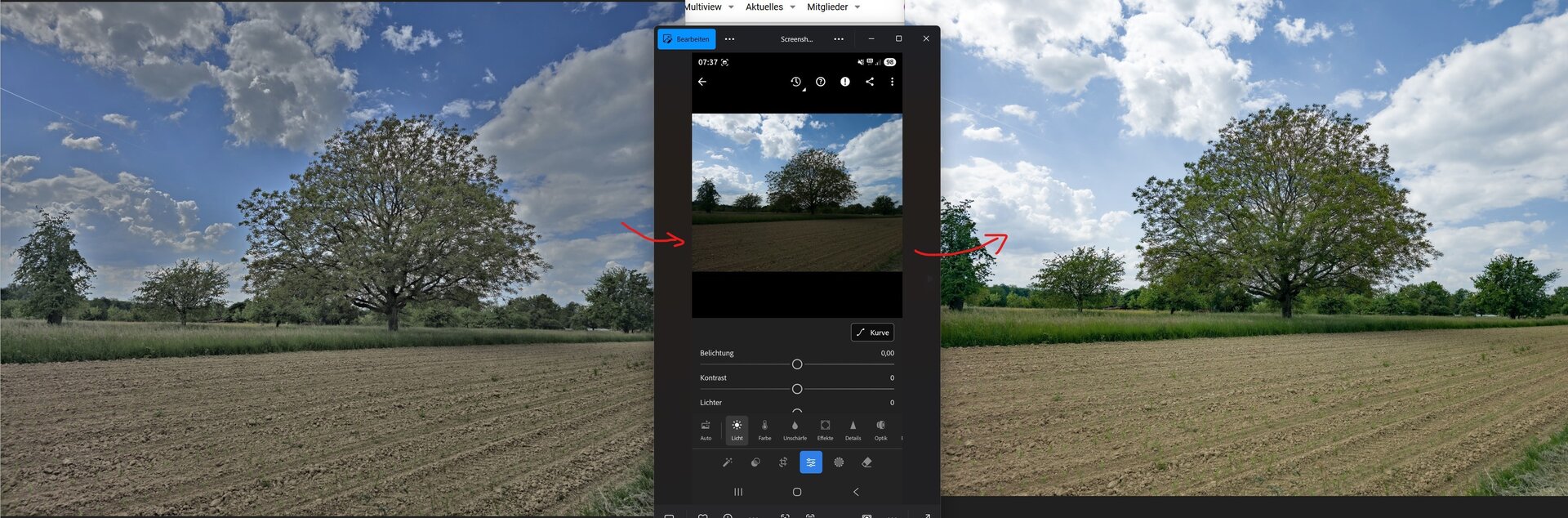1568x518 pixels.
Task: Click the Bearbeiten button
Action: [x=686, y=39]
